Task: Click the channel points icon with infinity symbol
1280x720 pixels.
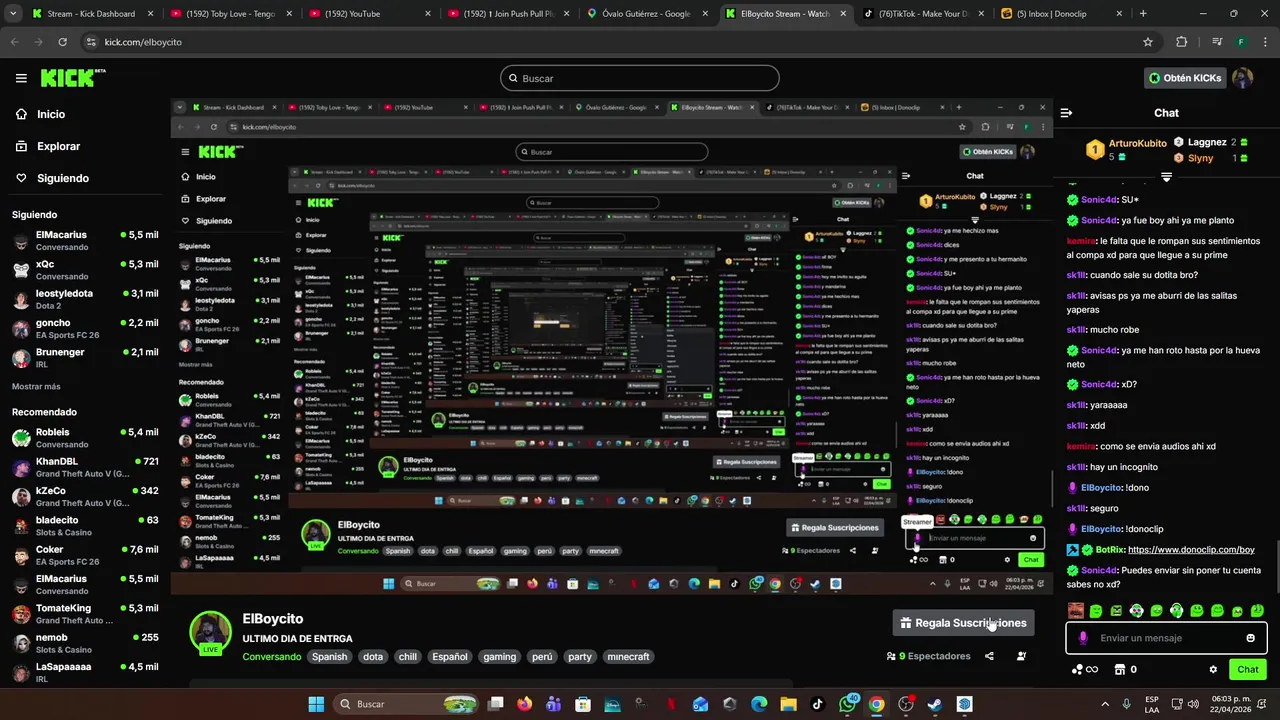Action: click(x=1085, y=669)
